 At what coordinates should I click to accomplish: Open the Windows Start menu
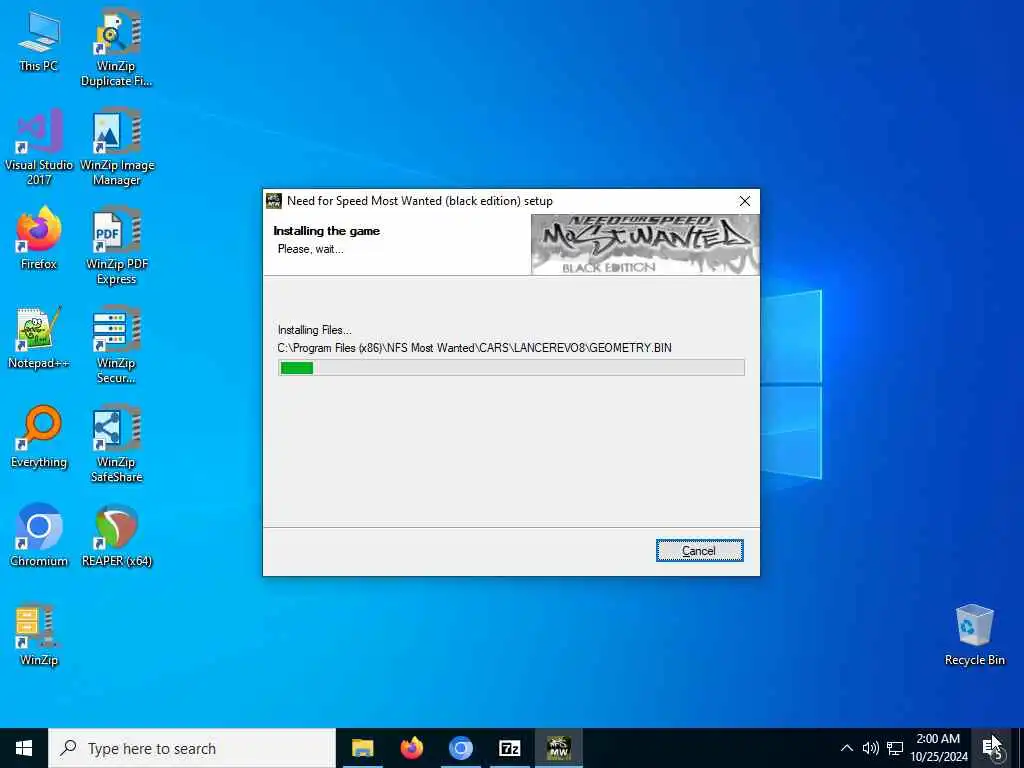coord(24,748)
